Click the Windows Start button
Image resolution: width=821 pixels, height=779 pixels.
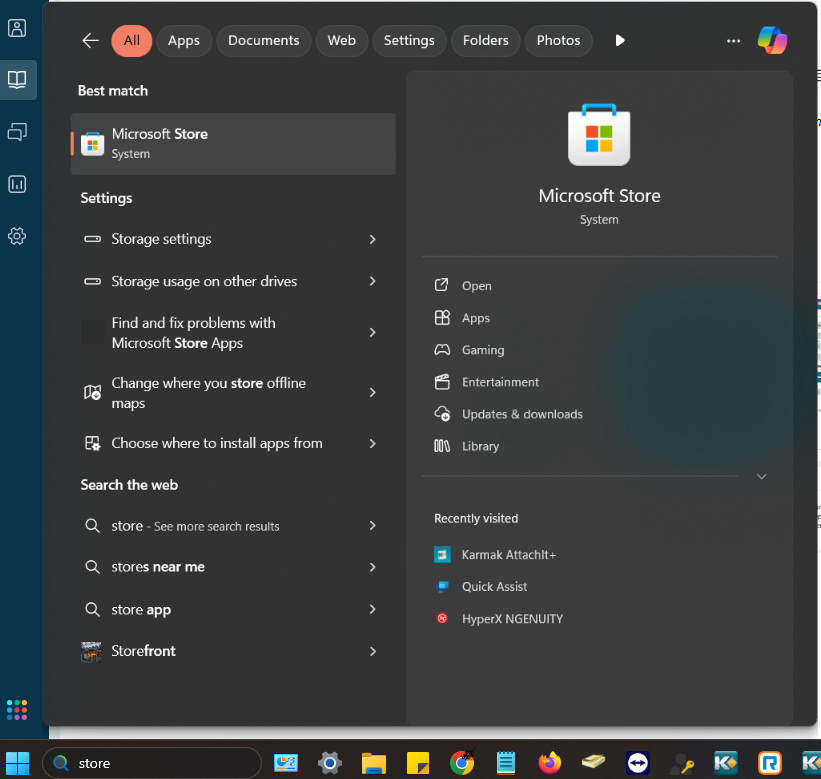(17, 763)
